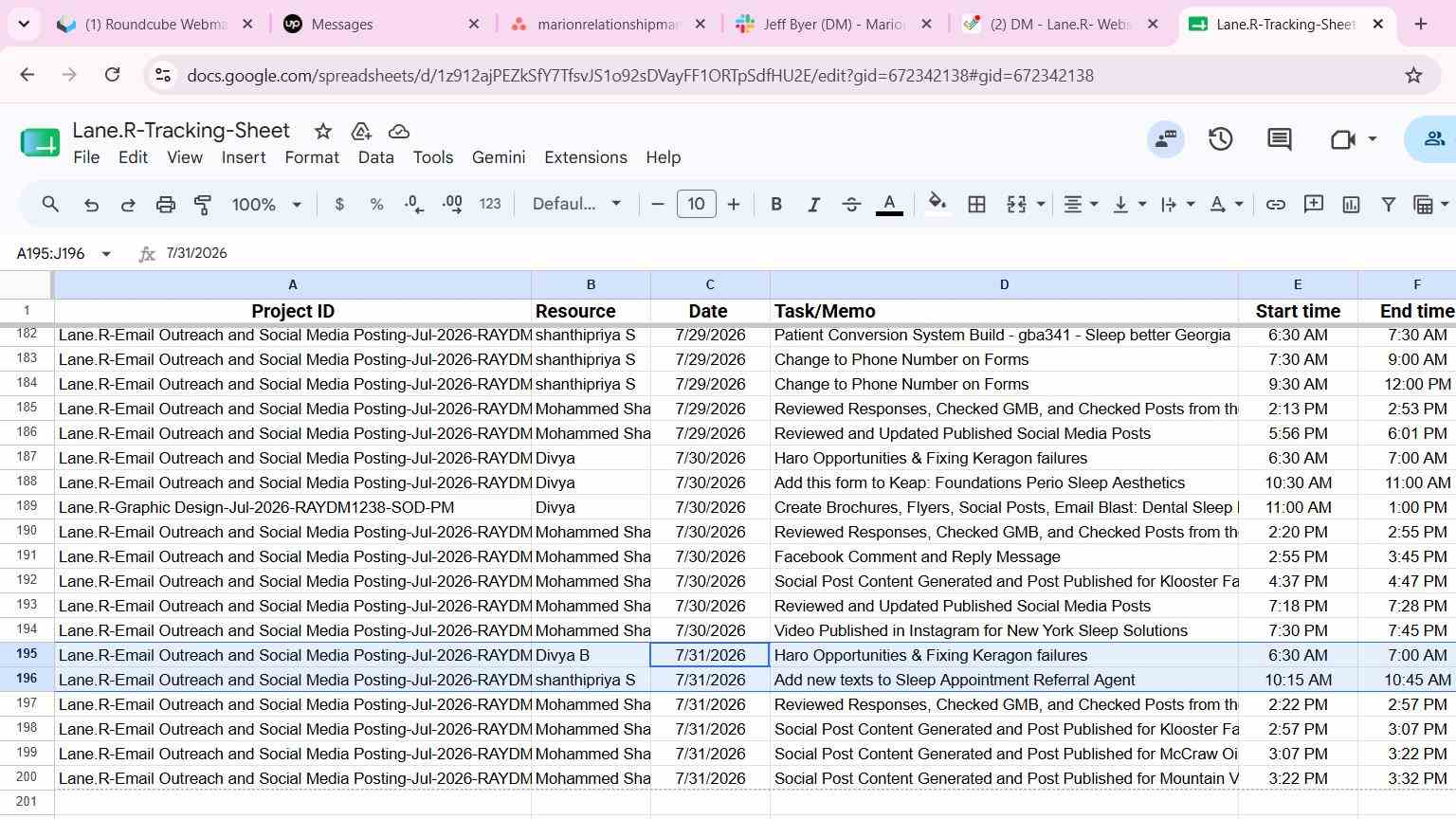
Task: Increase font size with plus button
Action: pyautogui.click(x=733, y=204)
